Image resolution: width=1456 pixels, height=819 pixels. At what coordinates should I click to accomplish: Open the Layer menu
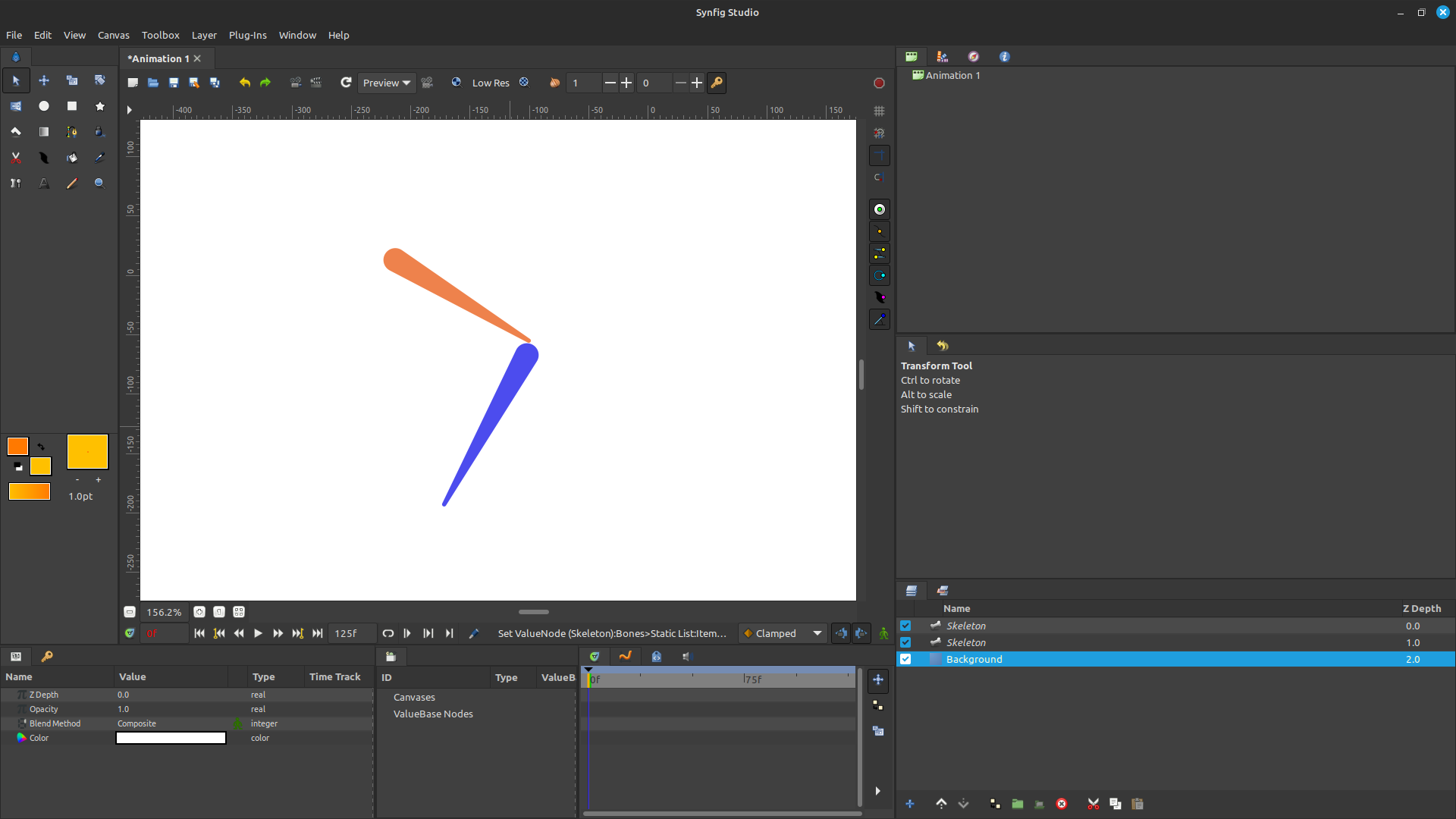click(203, 35)
